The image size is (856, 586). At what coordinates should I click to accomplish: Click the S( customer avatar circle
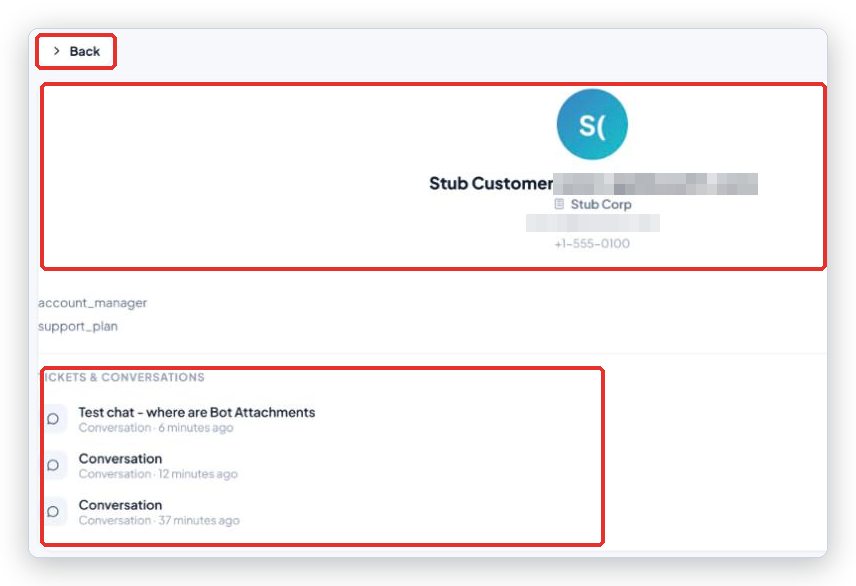tap(592, 125)
